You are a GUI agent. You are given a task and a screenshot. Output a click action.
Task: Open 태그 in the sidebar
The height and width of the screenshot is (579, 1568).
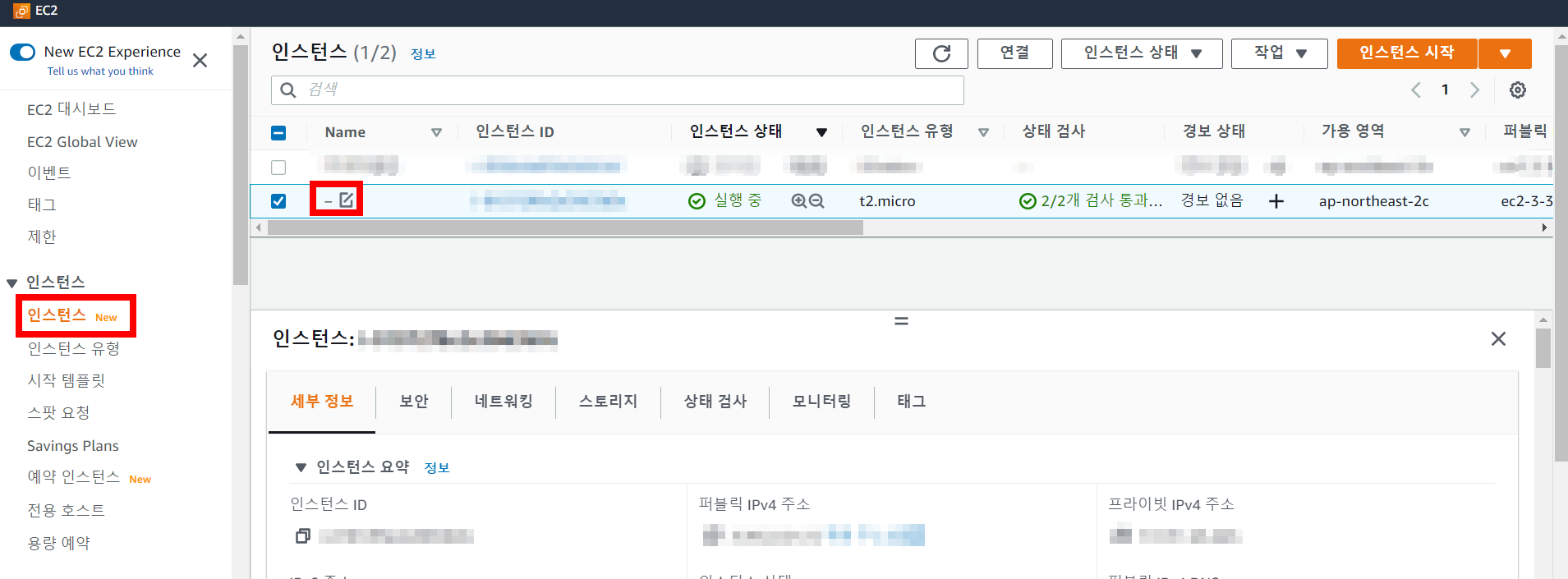[42, 204]
